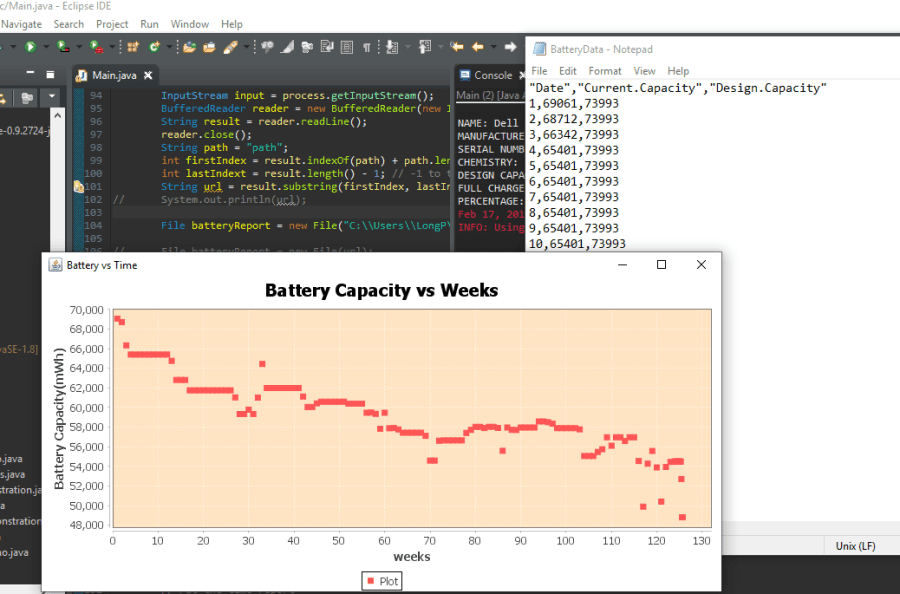
Task: Navigate Forward with the right arrow icon
Action: coord(510,47)
